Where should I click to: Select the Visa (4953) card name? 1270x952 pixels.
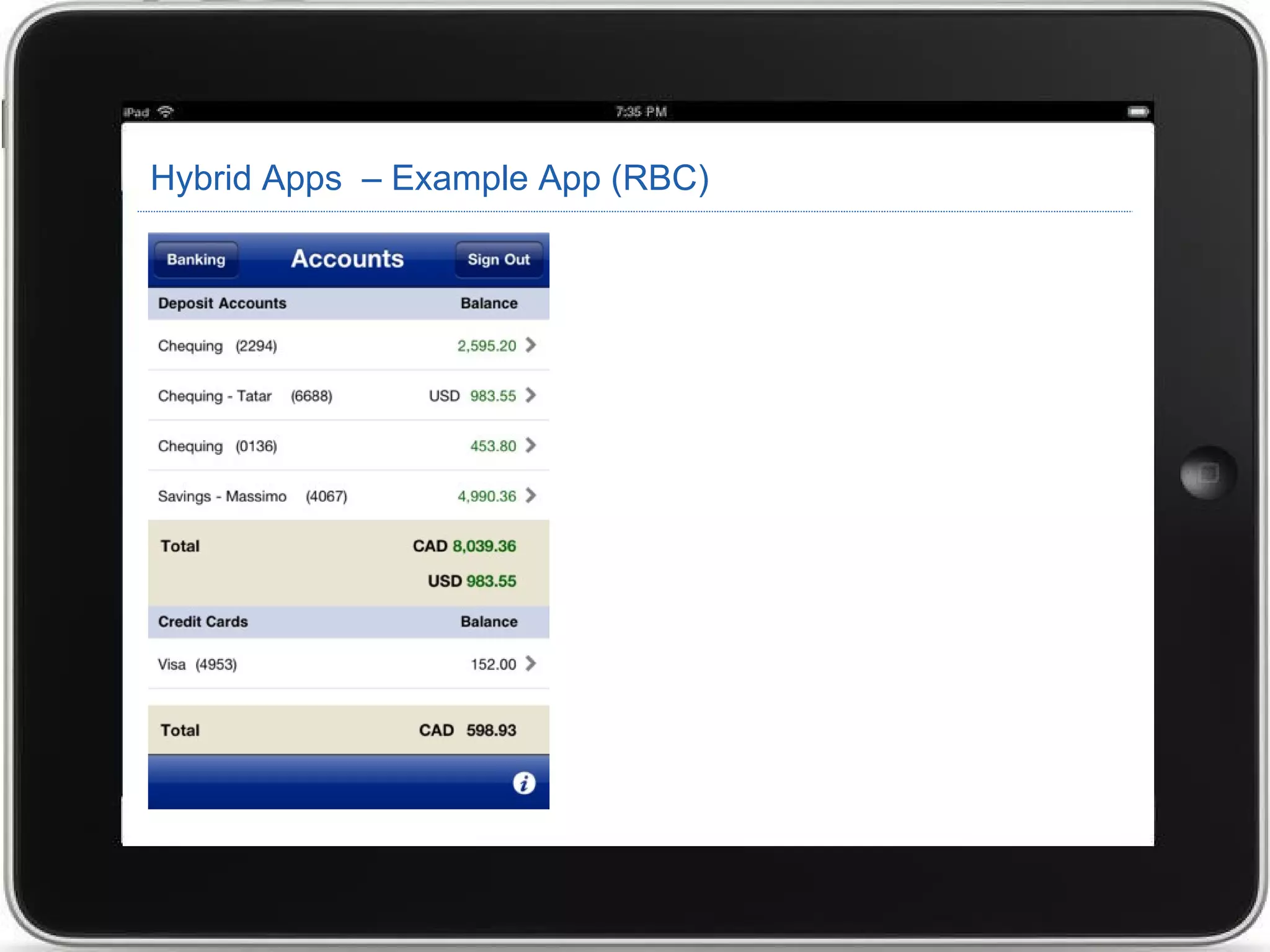pyautogui.click(x=197, y=664)
